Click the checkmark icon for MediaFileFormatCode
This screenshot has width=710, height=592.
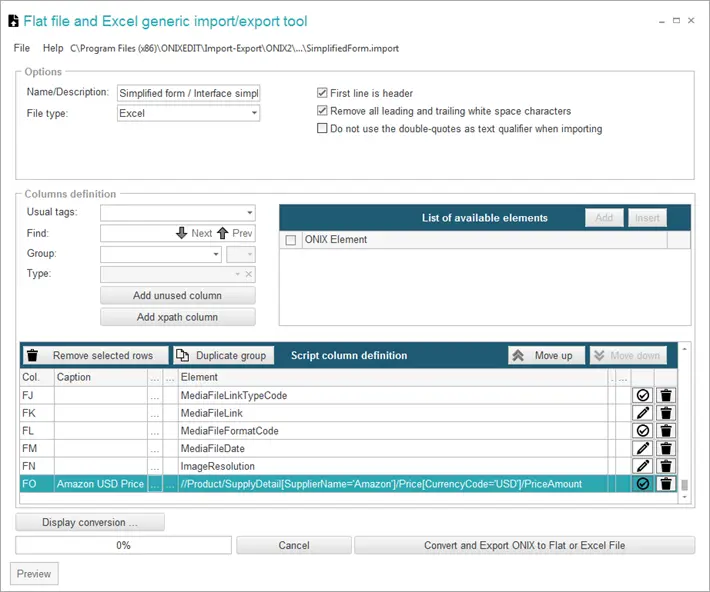[x=643, y=431]
